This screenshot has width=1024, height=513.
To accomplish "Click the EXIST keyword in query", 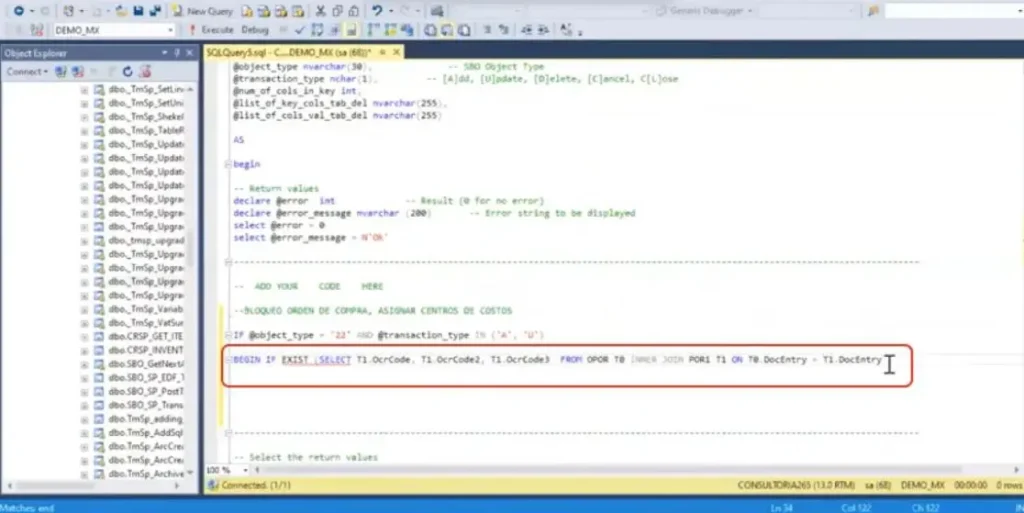I will point(295,360).
